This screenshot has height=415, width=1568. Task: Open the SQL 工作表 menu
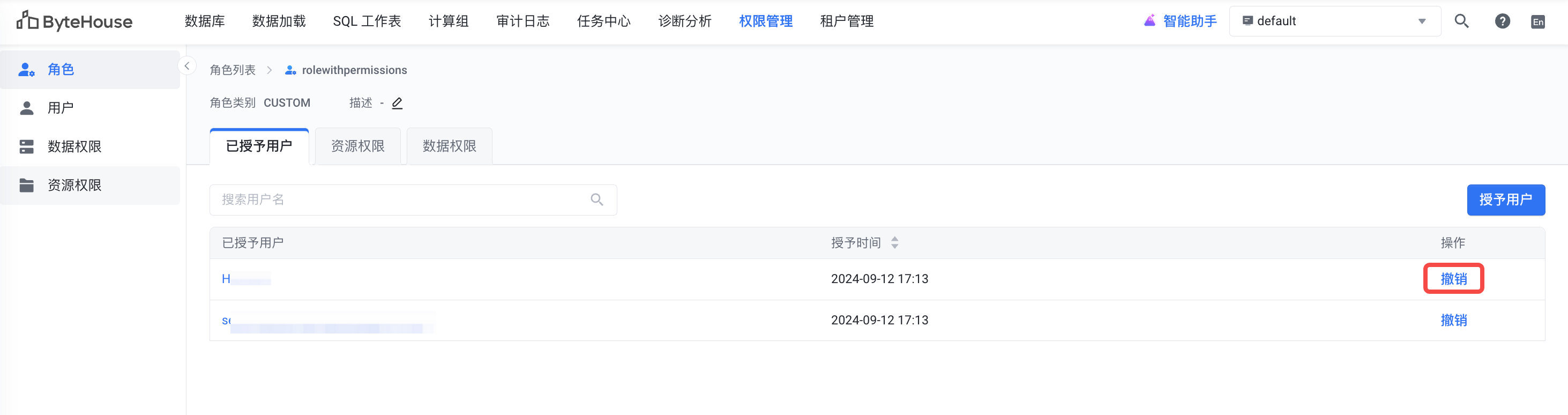point(367,21)
